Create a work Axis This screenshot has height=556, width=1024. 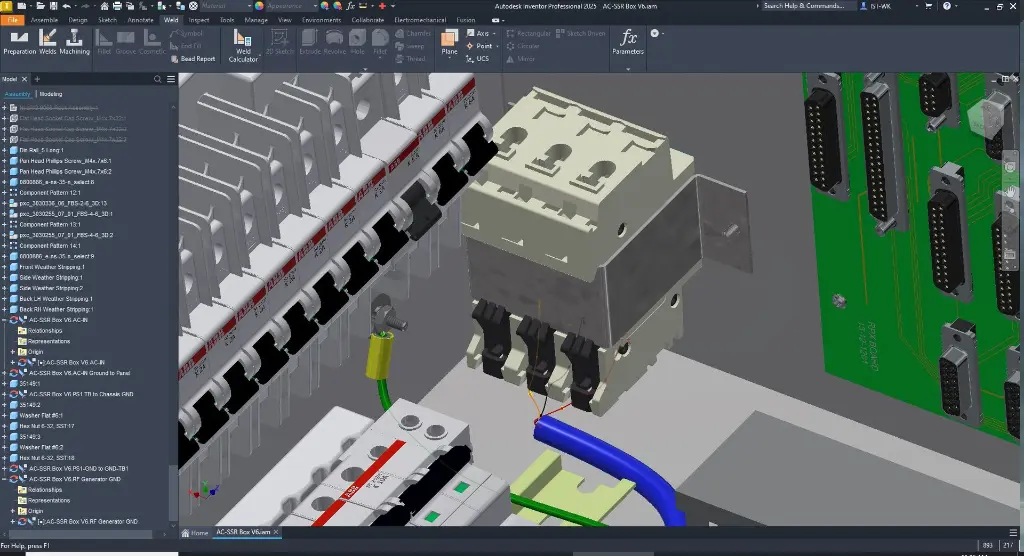coord(477,33)
